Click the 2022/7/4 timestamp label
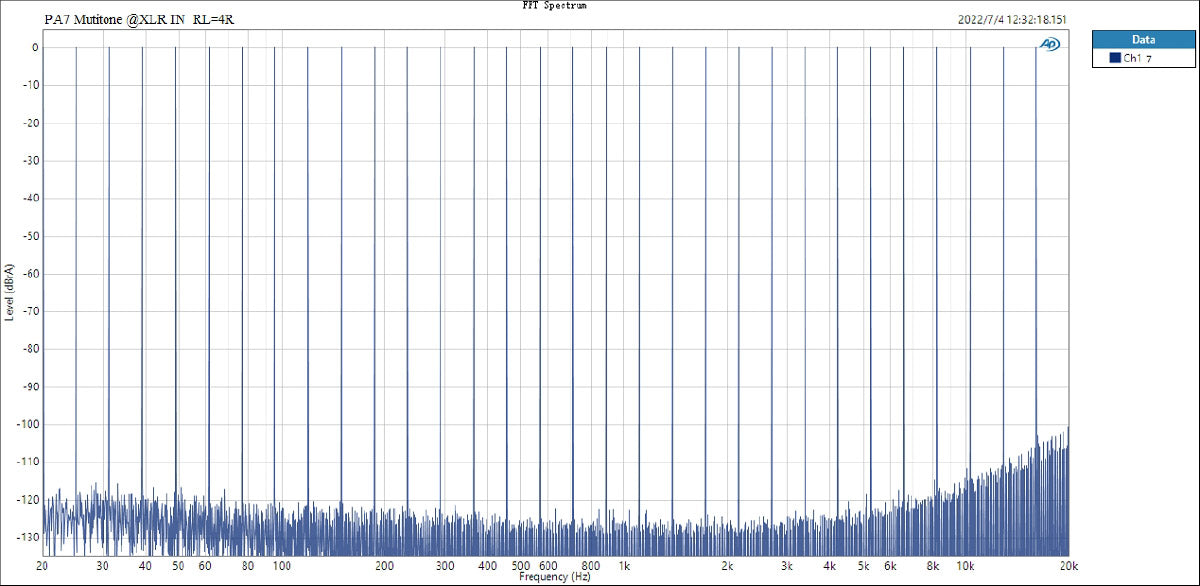Viewport: 1200px width, 586px height. pos(1013,20)
